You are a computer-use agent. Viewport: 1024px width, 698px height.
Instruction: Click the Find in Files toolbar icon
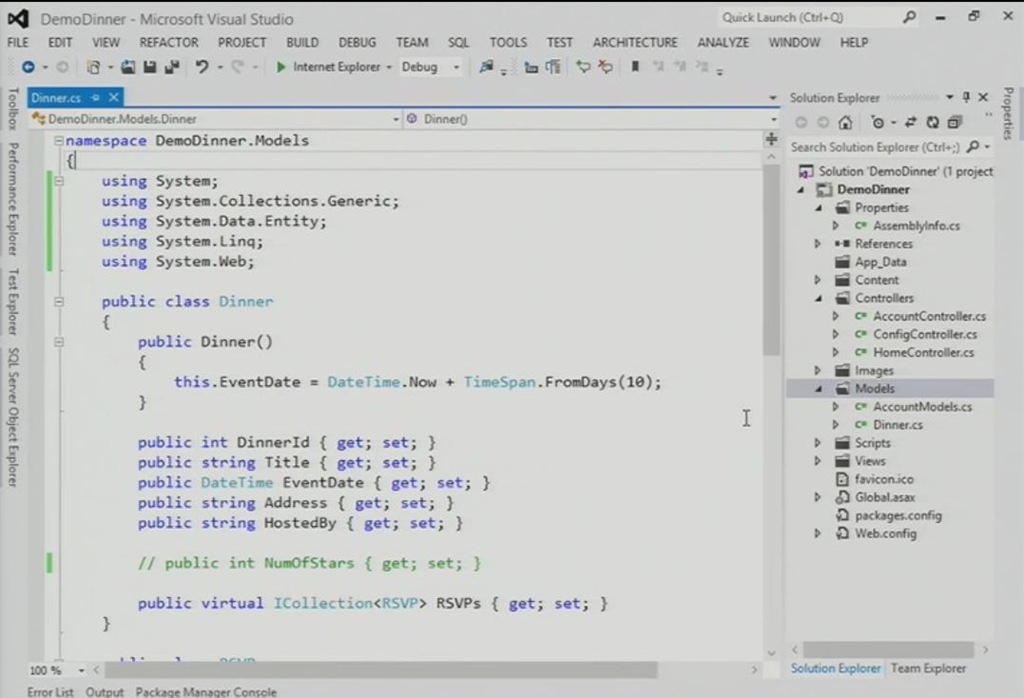tap(486, 67)
